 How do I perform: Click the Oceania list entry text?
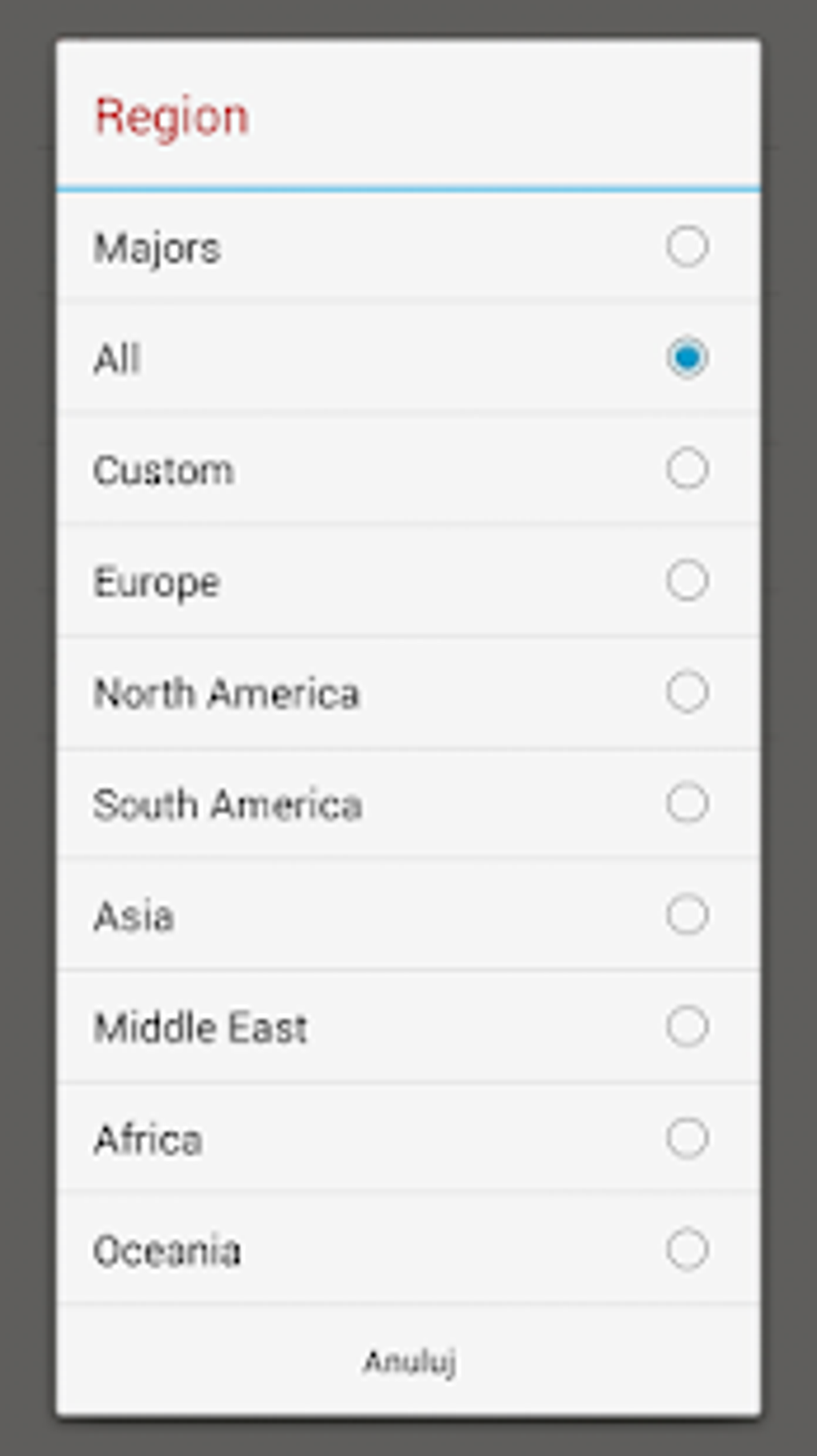pyautogui.click(x=167, y=1251)
